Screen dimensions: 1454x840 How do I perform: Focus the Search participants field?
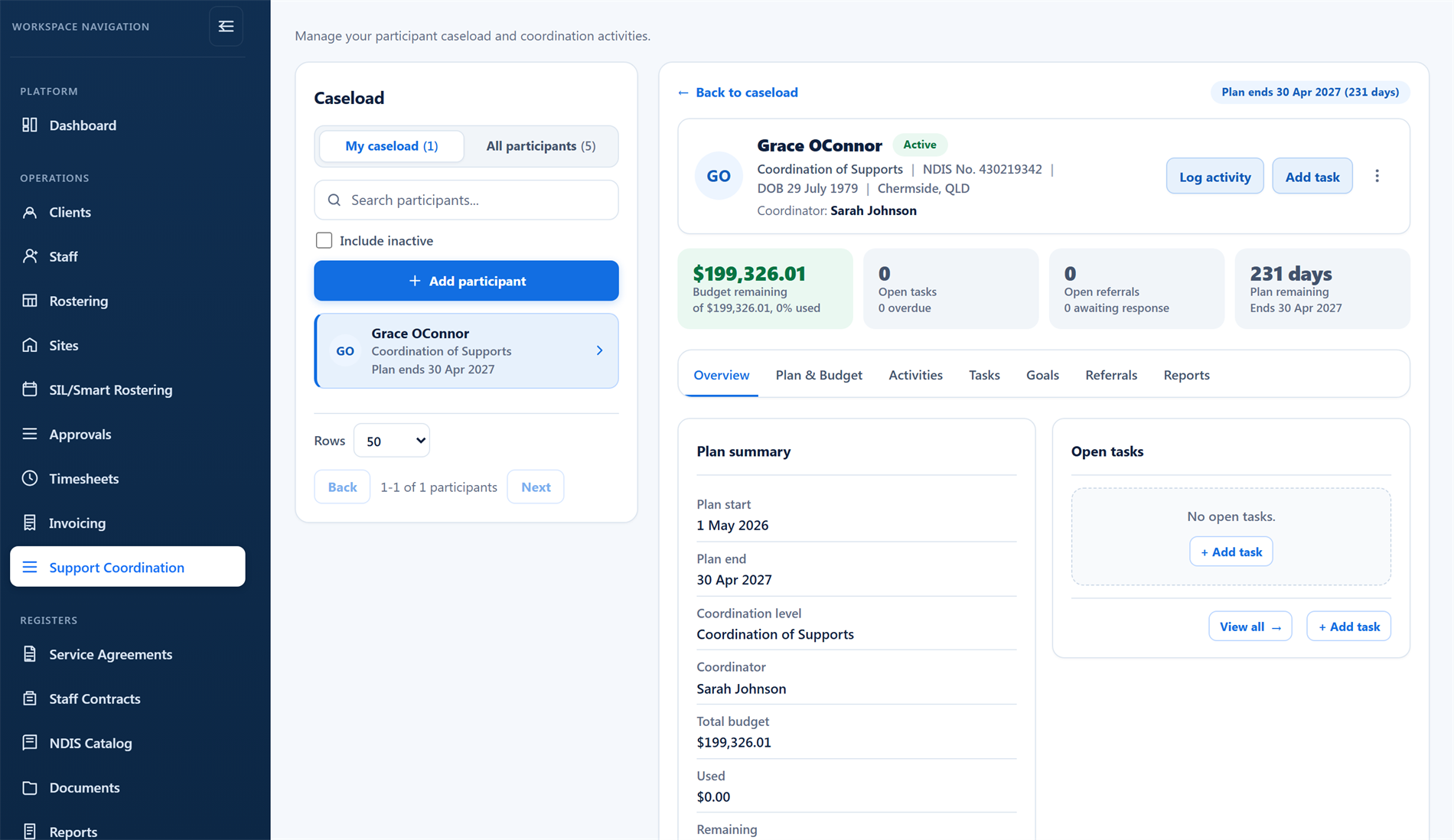coord(466,200)
